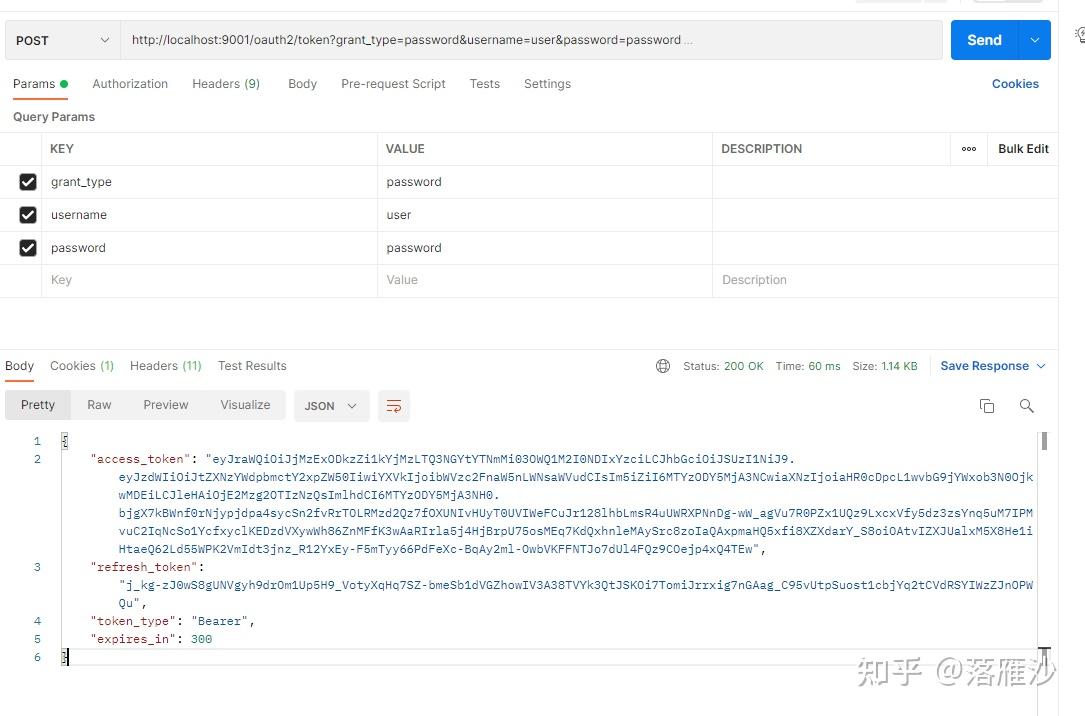Switch query params to Bulk Edit mode
Image resolution: width=1085 pixels, height=716 pixels.
coord(1022,148)
